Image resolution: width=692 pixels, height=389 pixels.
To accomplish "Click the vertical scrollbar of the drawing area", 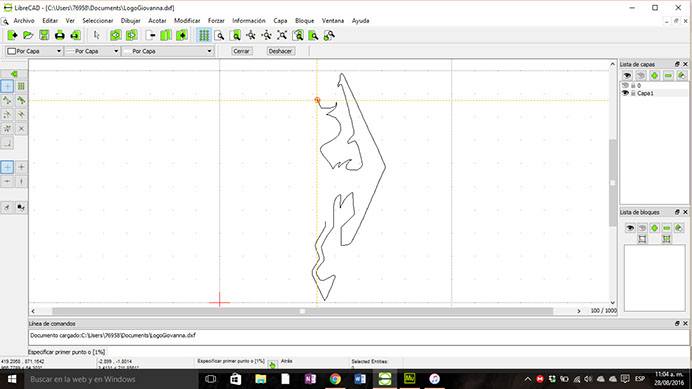I will [613, 182].
